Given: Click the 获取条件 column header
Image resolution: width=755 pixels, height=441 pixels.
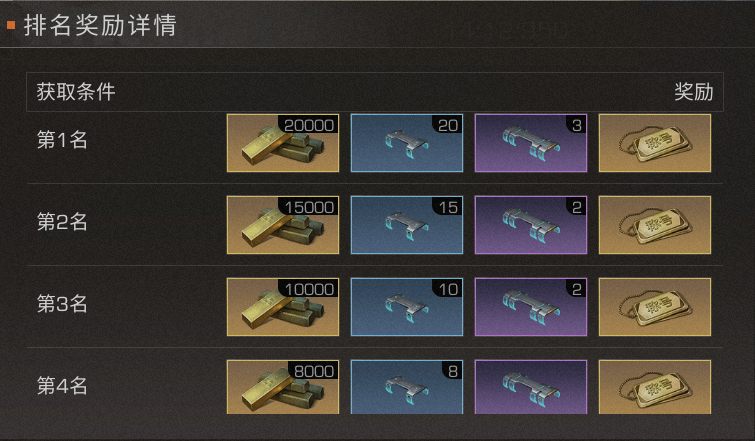Looking at the screenshot, I should 76,91.
